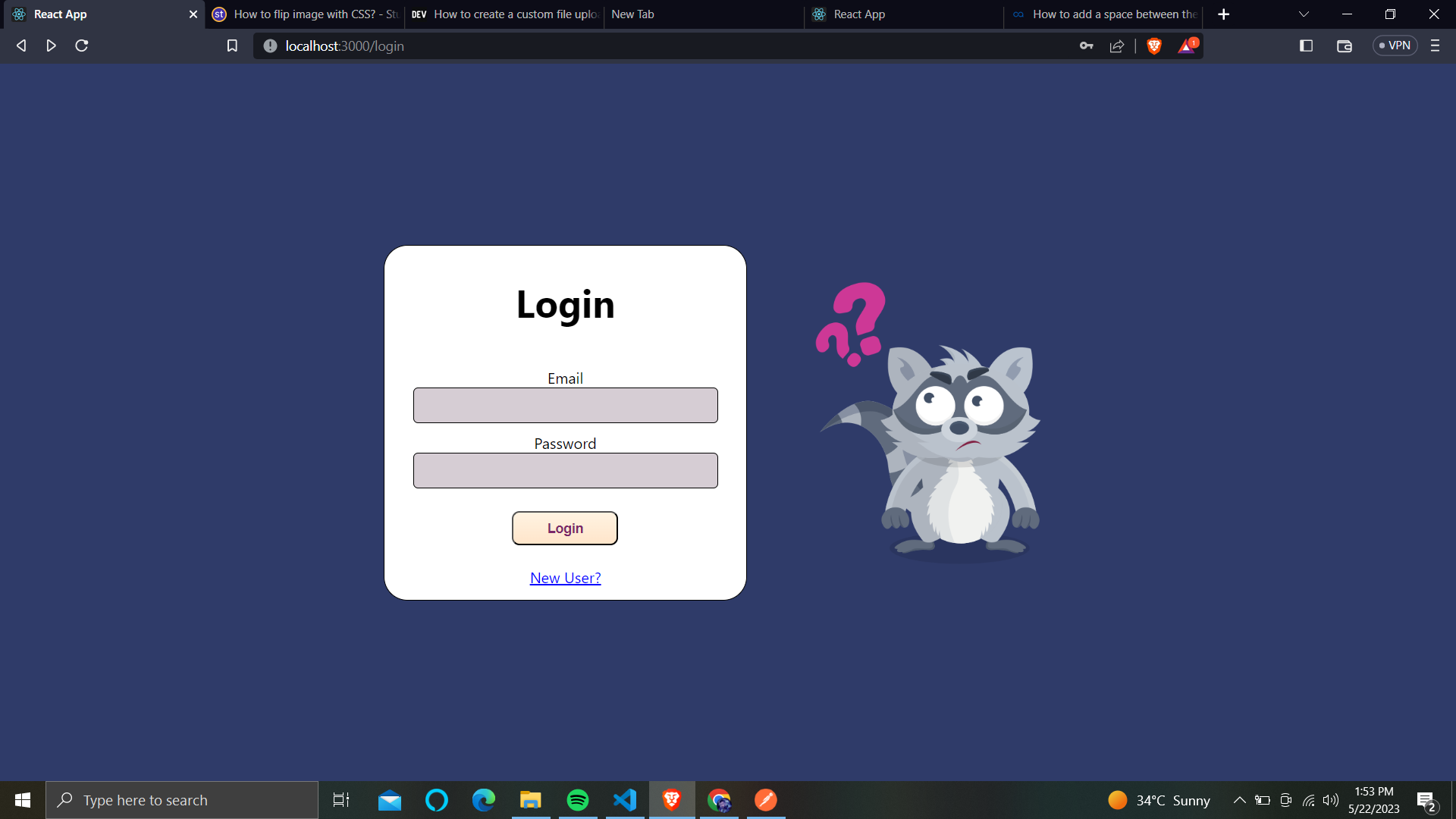
Task: Open the Brave Wallet icon
Action: pos(1344,45)
